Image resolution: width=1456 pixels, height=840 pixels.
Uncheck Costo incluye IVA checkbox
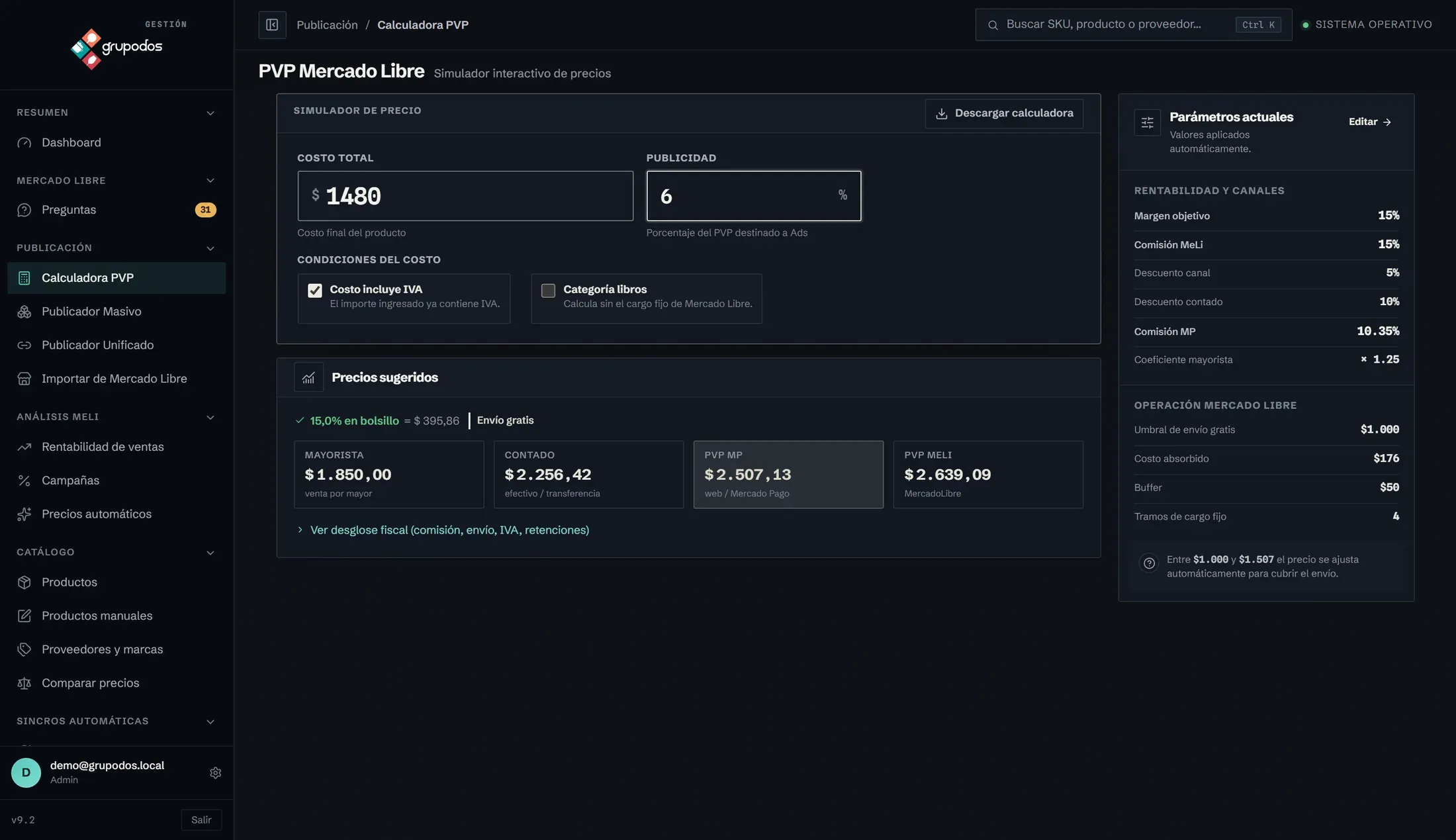[x=315, y=291]
